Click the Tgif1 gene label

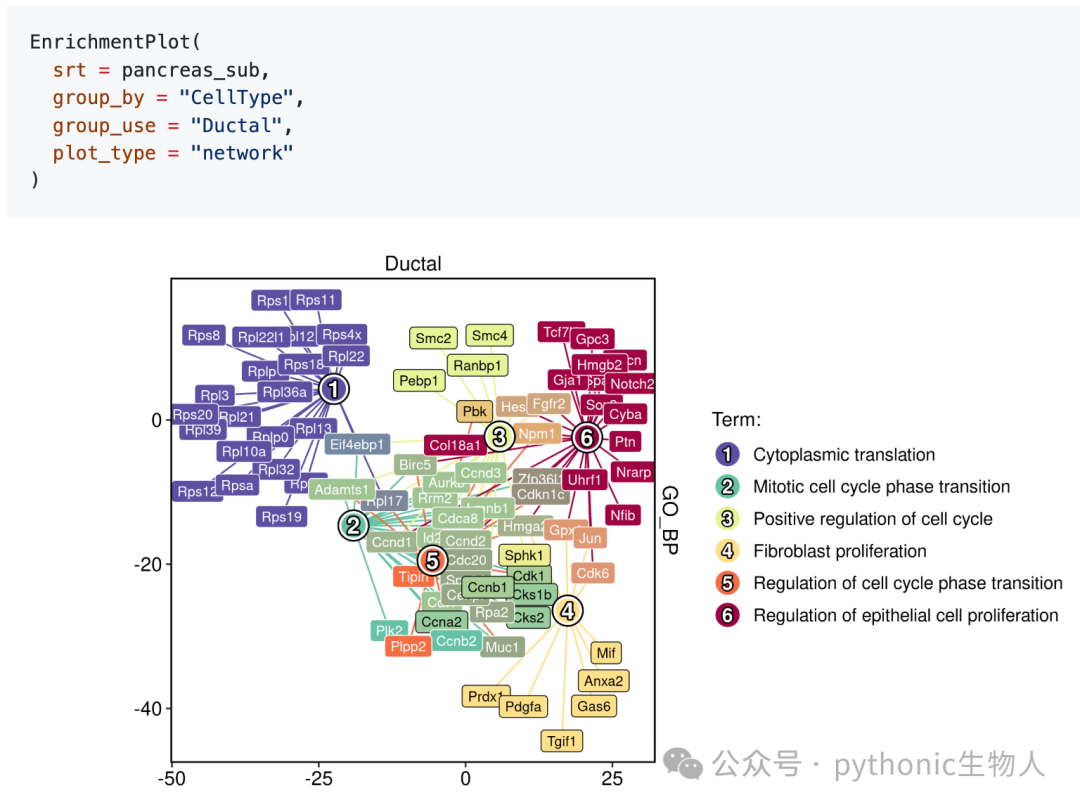[561, 742]
